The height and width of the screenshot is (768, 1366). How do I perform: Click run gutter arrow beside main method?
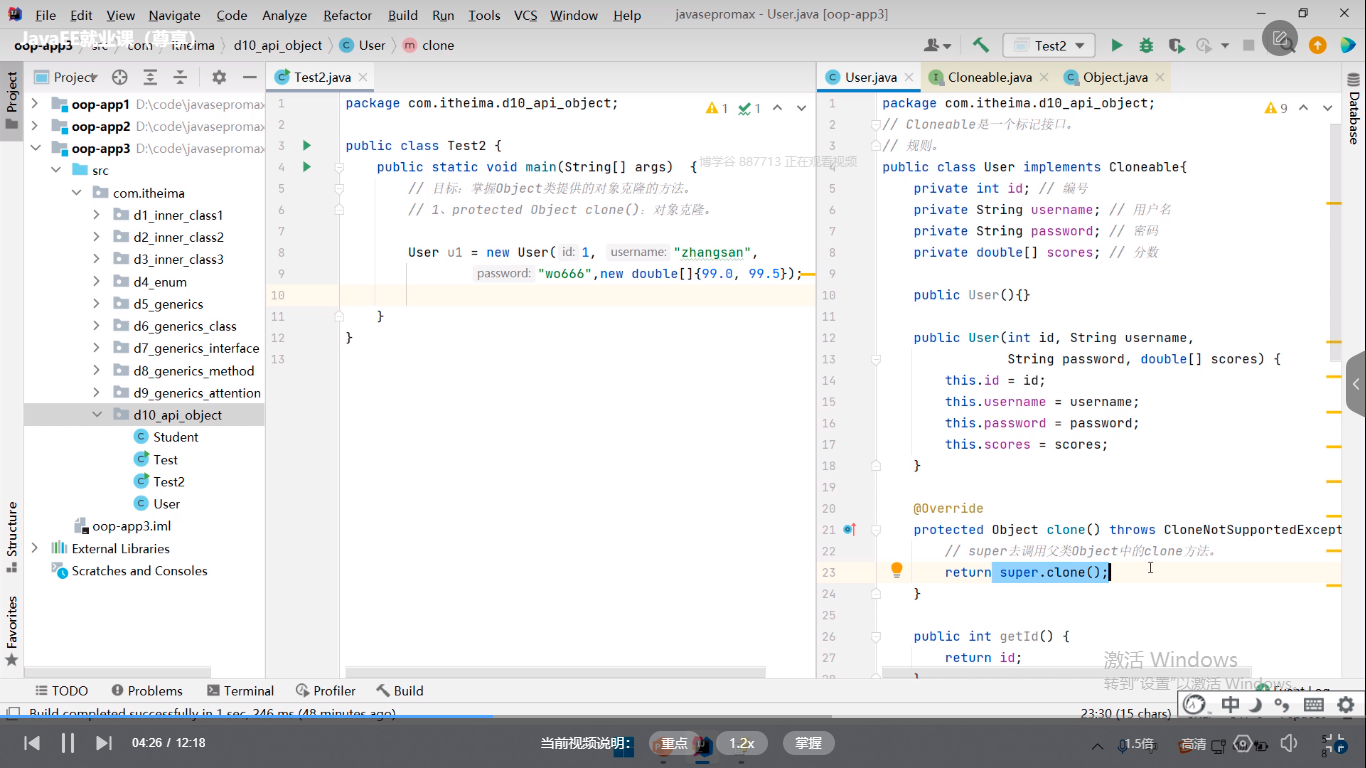click(x=307, y=167)
